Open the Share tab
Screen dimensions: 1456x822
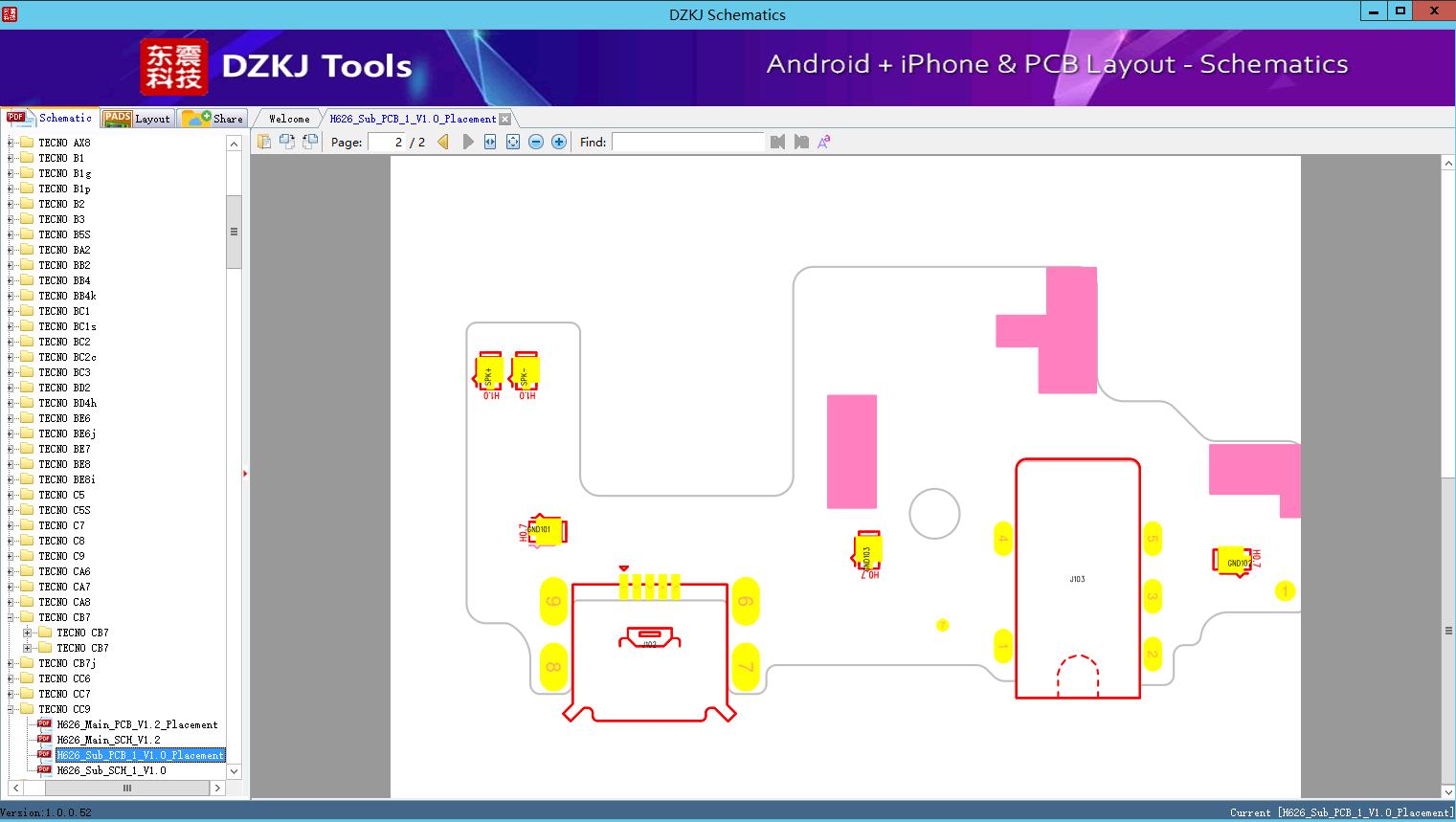213,119
